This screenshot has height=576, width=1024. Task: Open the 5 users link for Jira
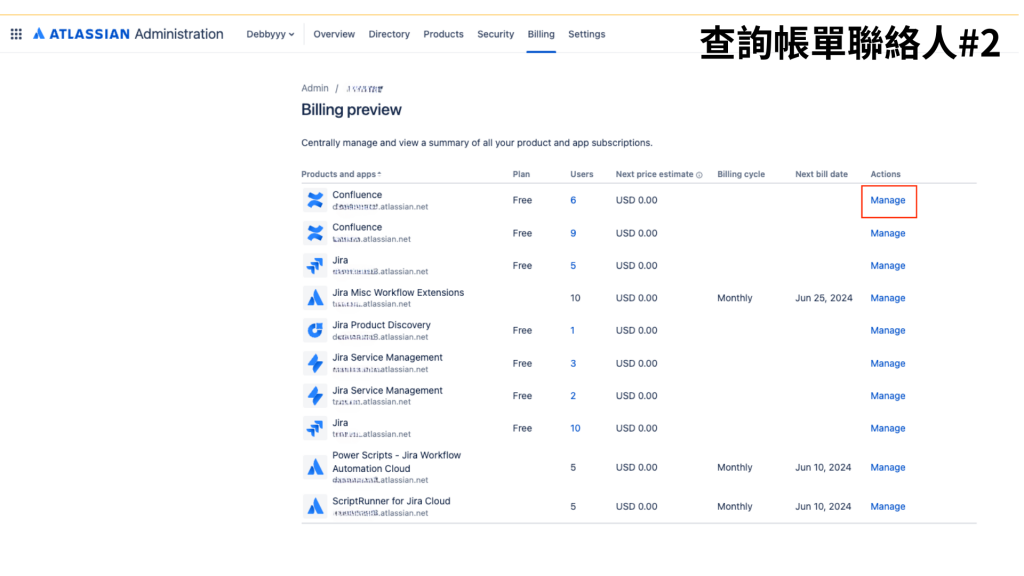point(573,266)
